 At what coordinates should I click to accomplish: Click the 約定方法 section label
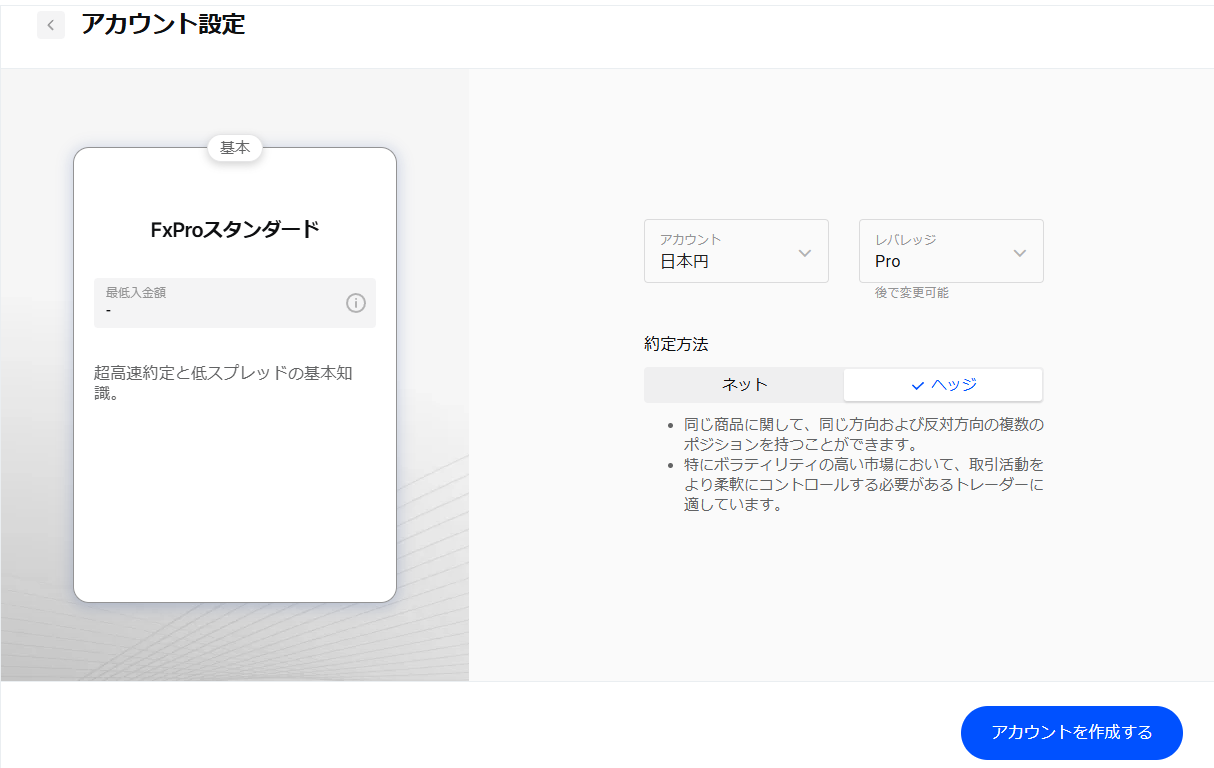tap(676, 344)
